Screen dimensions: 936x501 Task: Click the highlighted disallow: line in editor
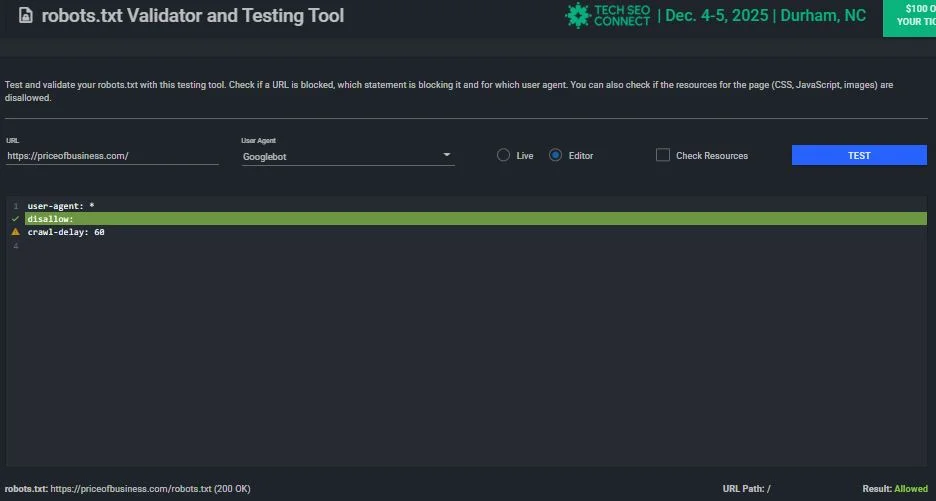[x=476, y=219]
